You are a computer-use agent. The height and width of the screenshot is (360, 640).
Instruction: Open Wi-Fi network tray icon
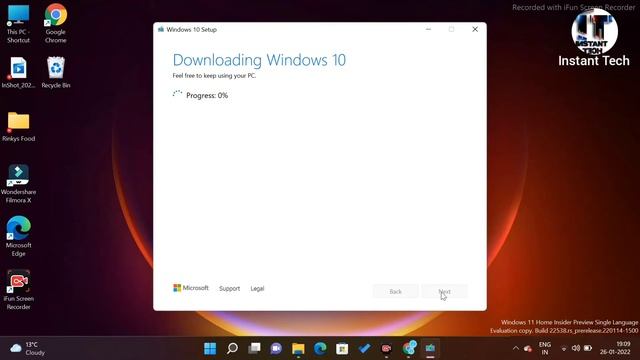point(564,348)
